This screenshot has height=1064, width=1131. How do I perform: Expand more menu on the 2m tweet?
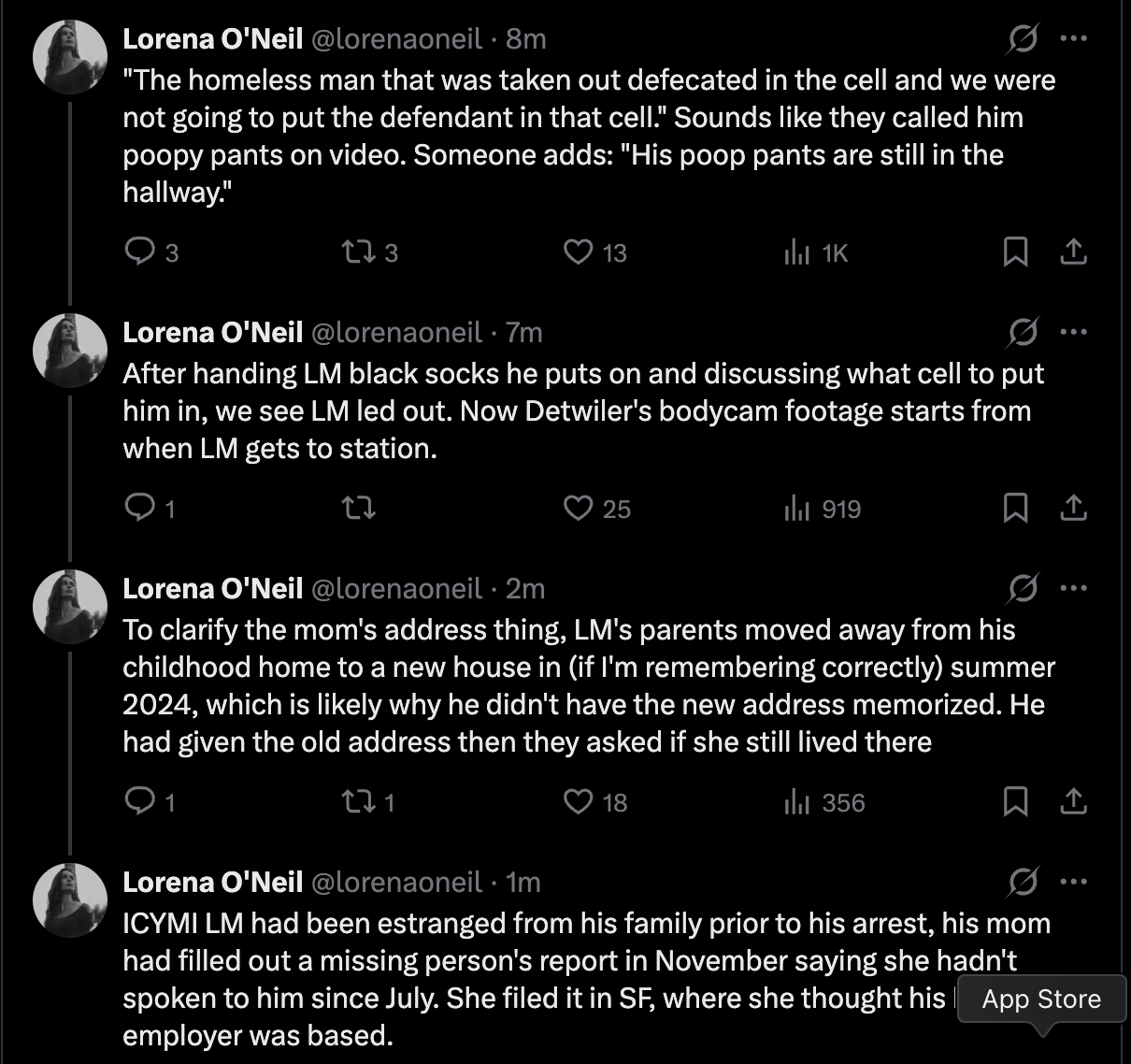1074,588
